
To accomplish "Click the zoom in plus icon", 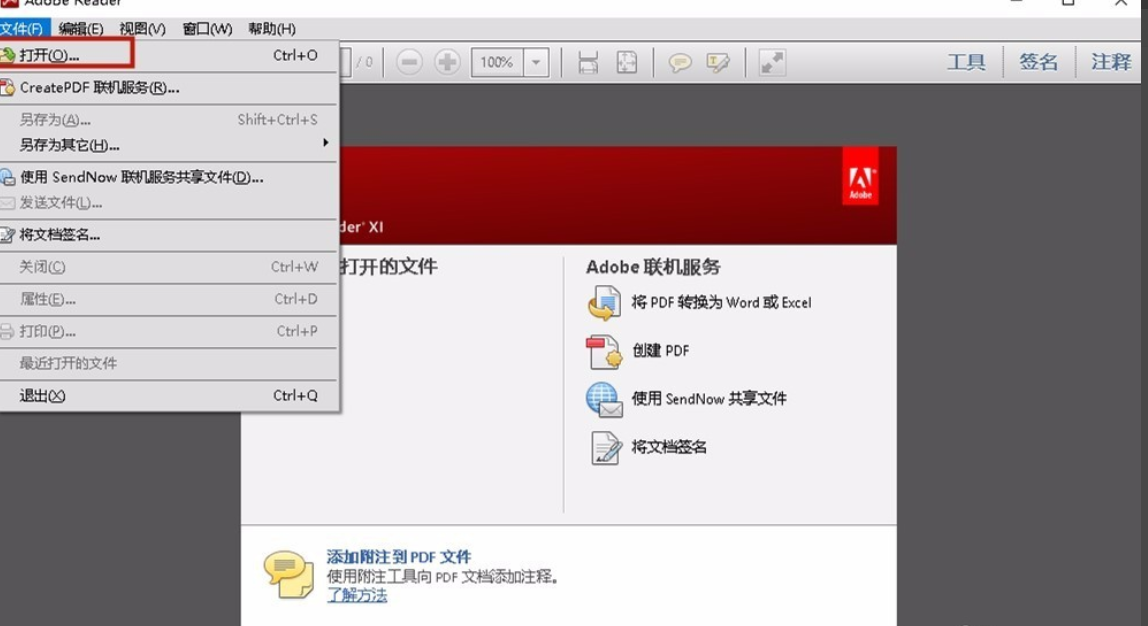I will (x=447, y=62).
